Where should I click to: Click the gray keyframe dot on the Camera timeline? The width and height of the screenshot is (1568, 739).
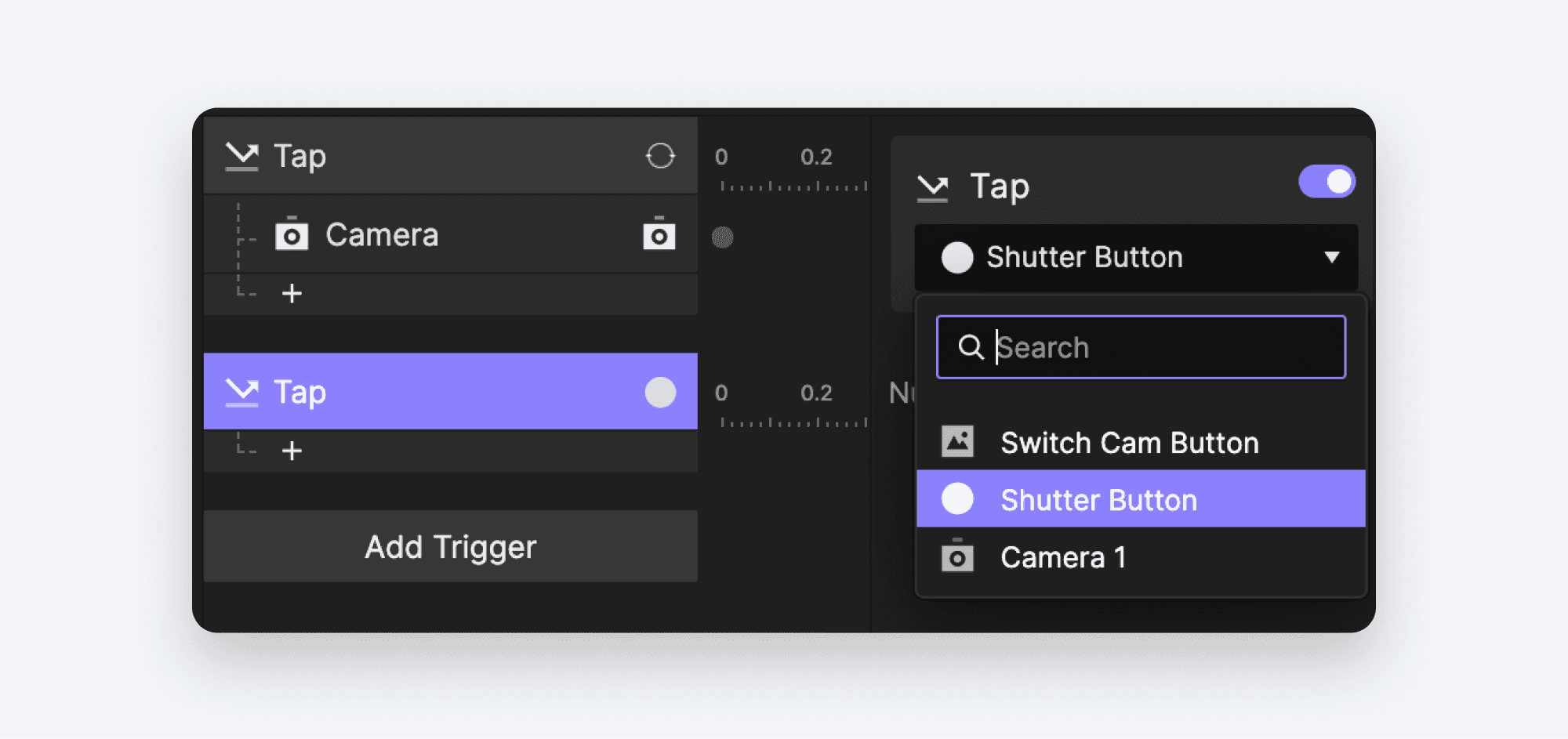(723, 237)
